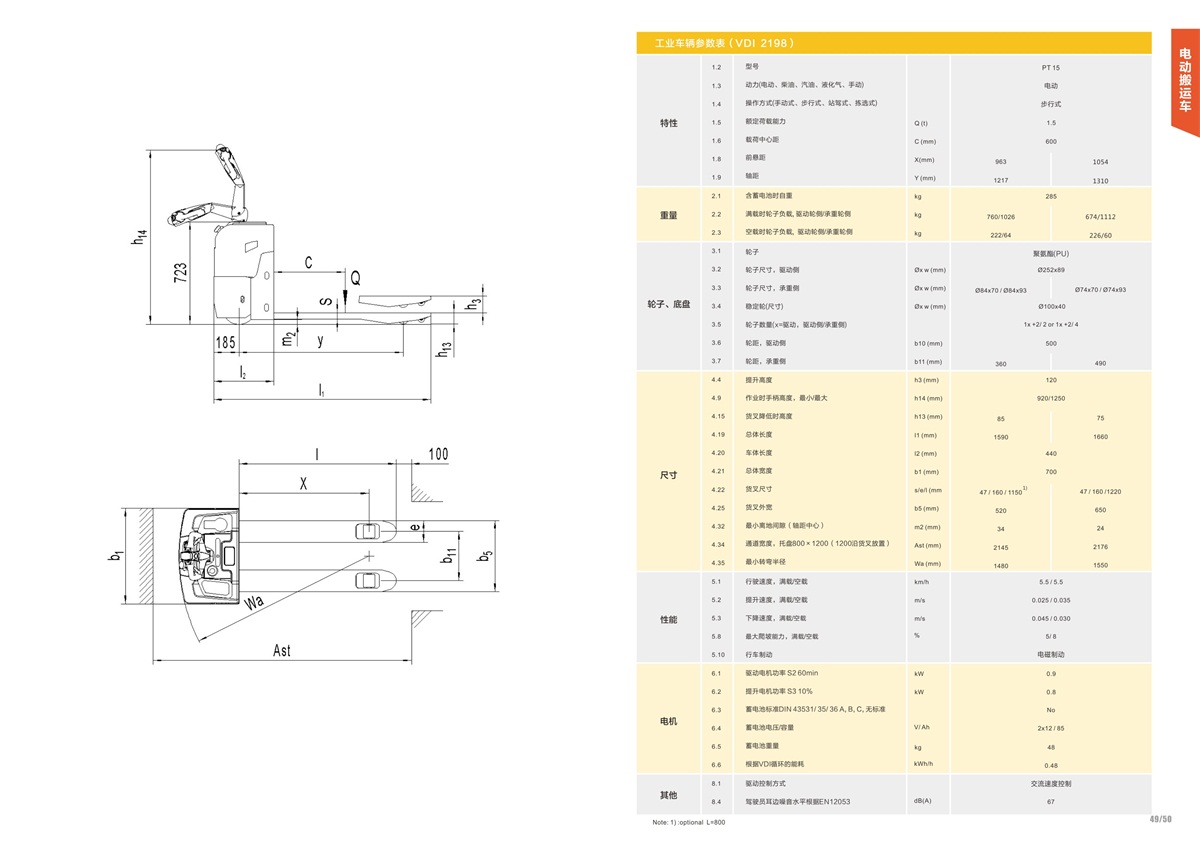Click the '其他' section label
This screenshot has height=855, width=1200.
[x=668, y=795]
